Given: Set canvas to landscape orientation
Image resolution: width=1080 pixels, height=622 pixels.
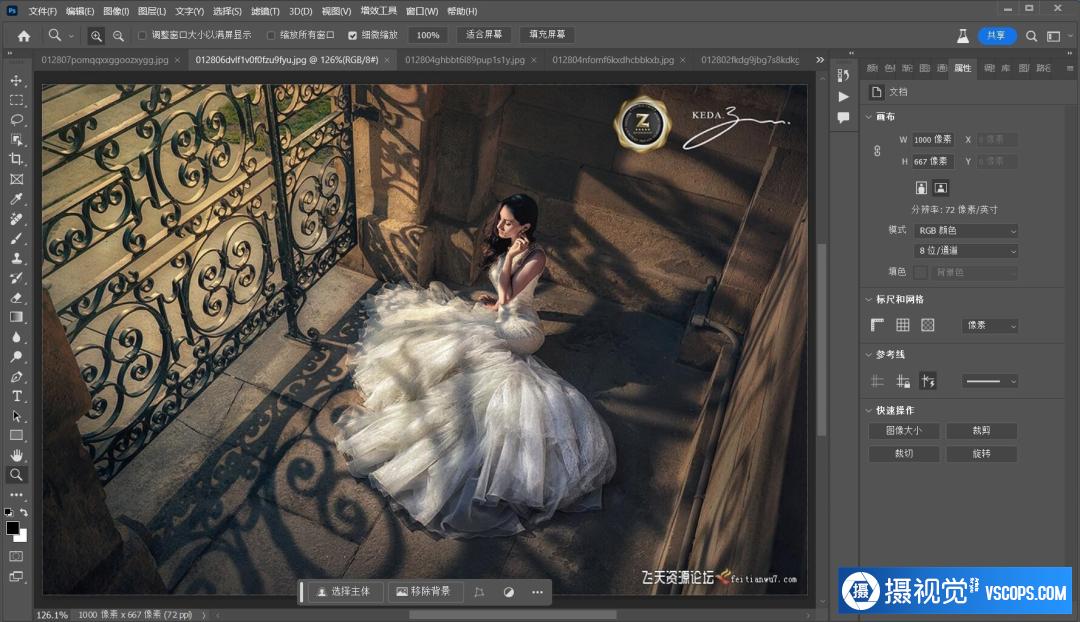Looking at the screenshot, I should pos(941,187).
